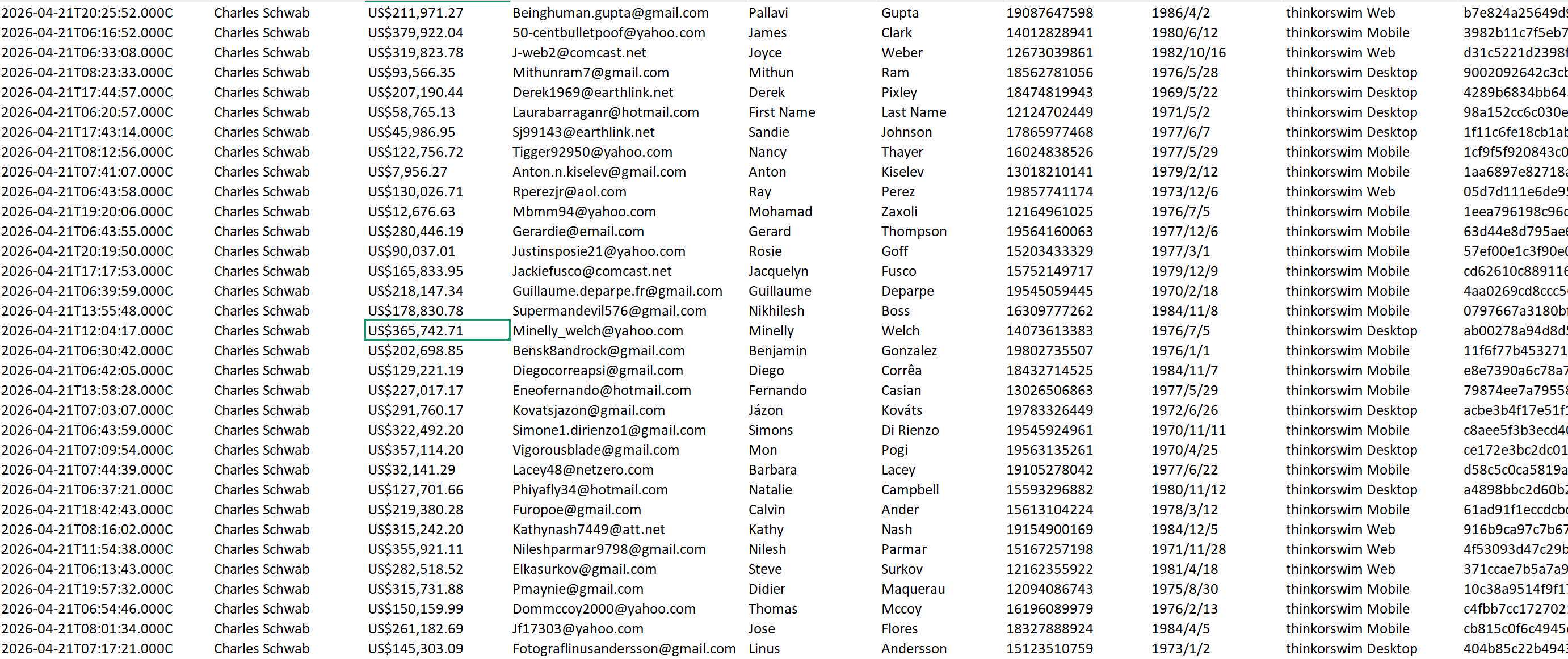The image size is (1568, 659).
Task: Click first name cell Pallavi
Action: (768, 13)
